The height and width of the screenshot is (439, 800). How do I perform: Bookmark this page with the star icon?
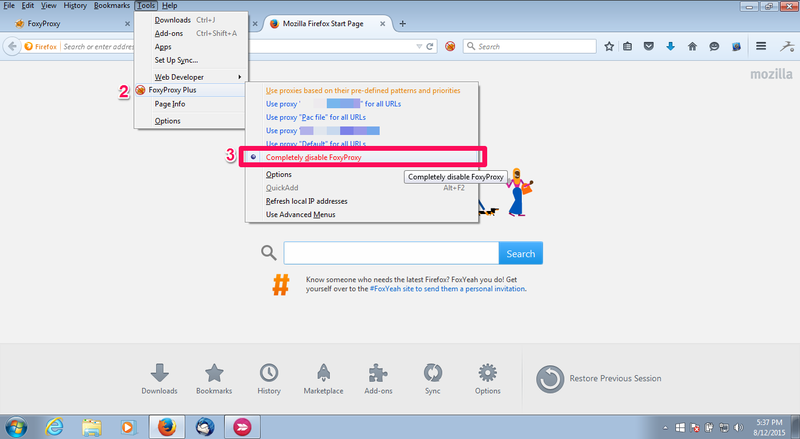609,46
